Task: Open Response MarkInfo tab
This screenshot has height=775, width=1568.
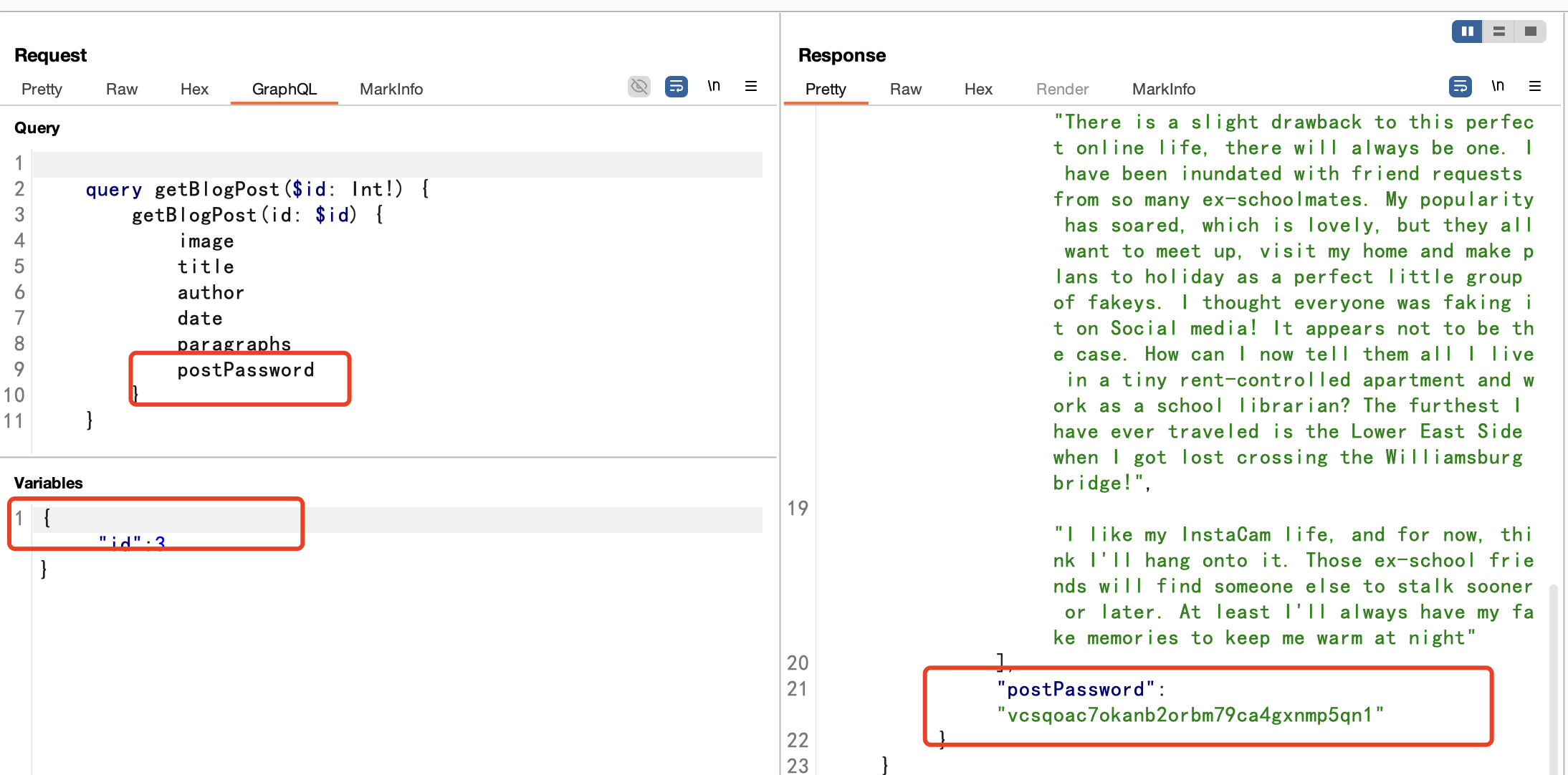Action: tap(1164, 90)
